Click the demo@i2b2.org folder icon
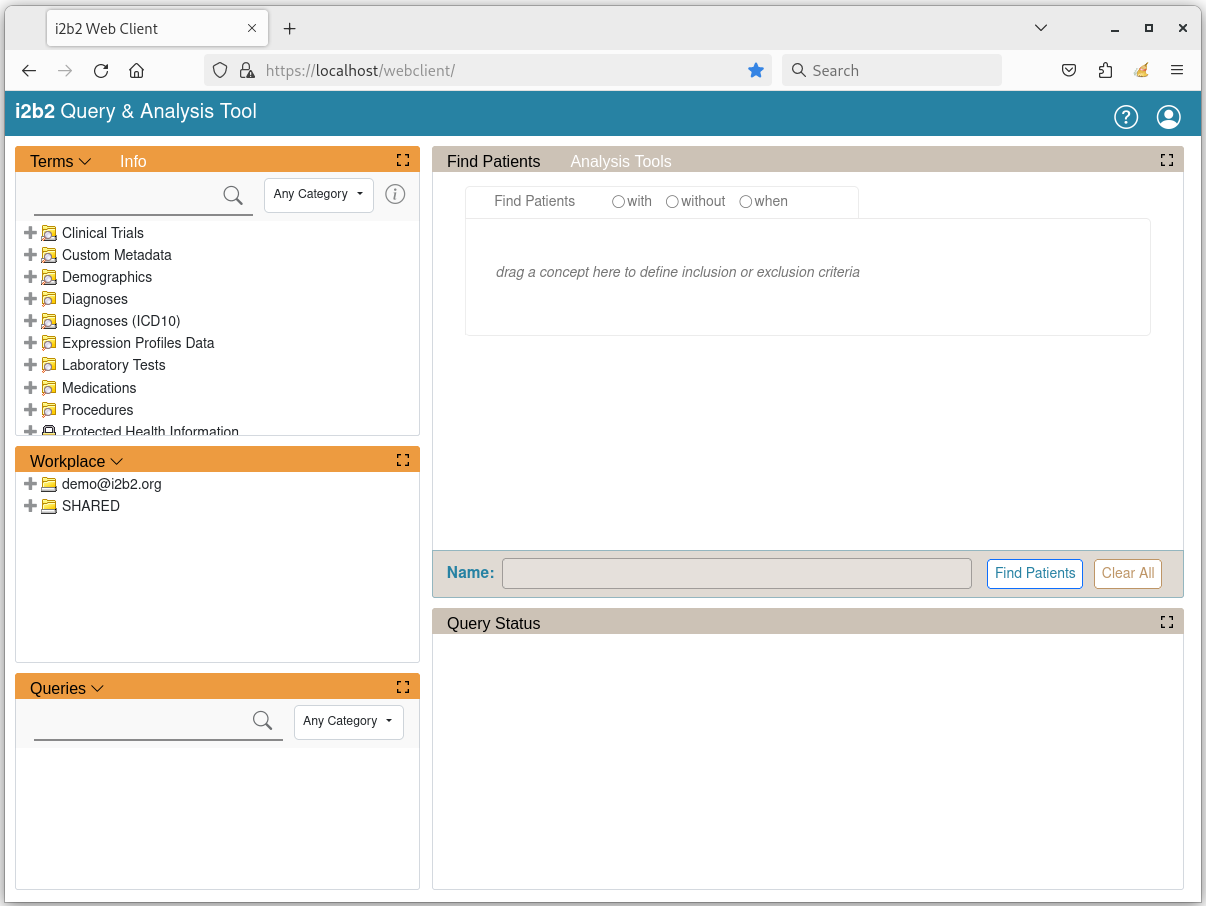Viewport: 1206px width, 906px height. (49, 484)
